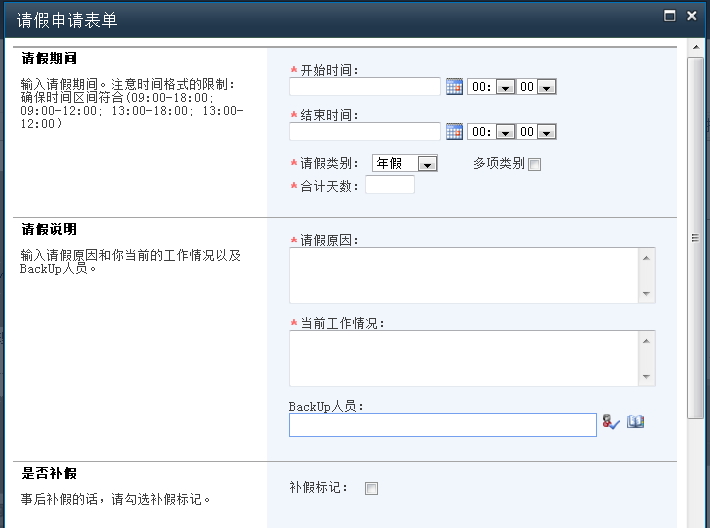Click the 请假原因 text area scroll-down arrow
The height and width of the screenshot is (528, 710).
click(x=646, y=294)
